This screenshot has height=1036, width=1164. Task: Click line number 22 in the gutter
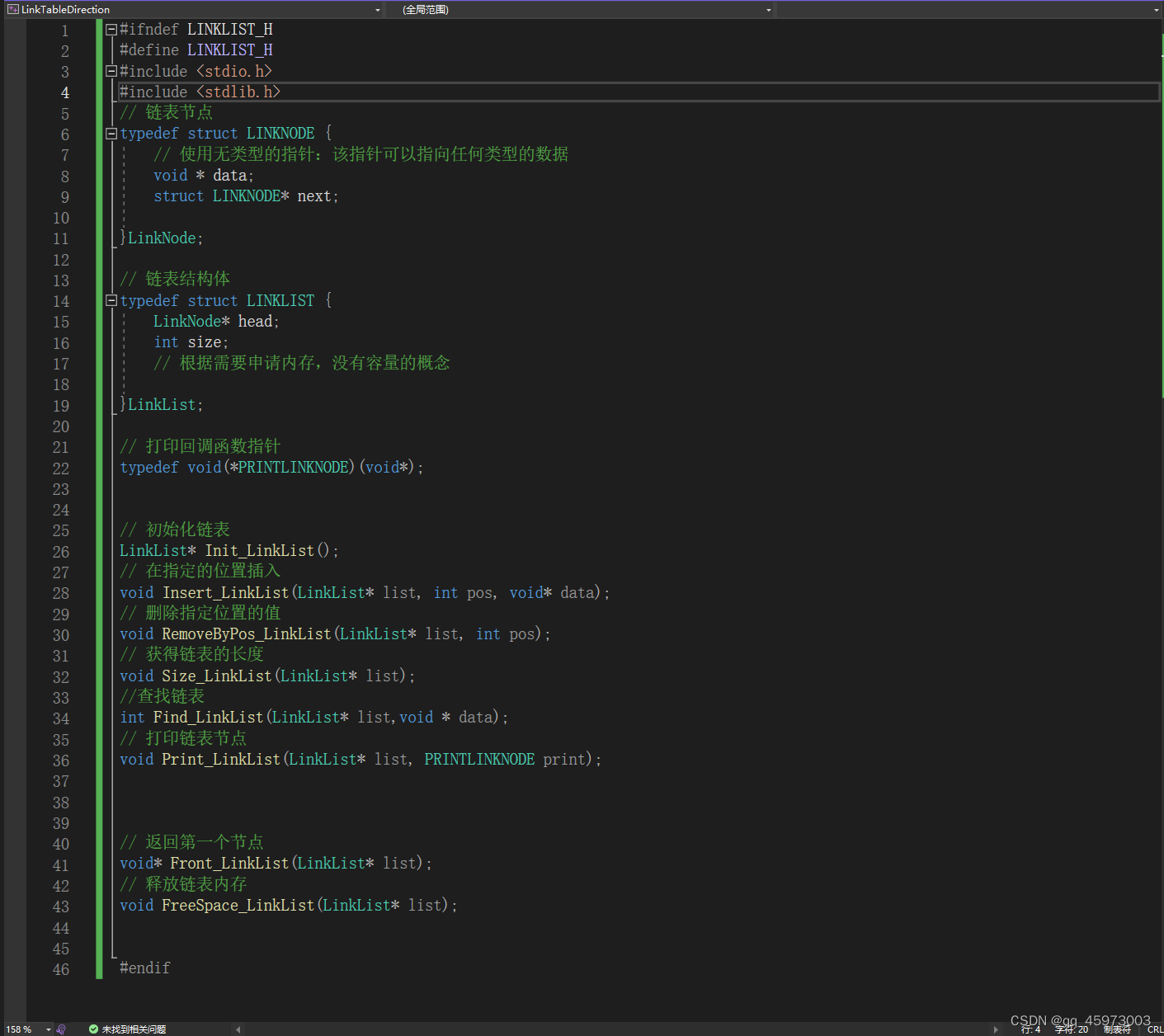coord(61,469)
